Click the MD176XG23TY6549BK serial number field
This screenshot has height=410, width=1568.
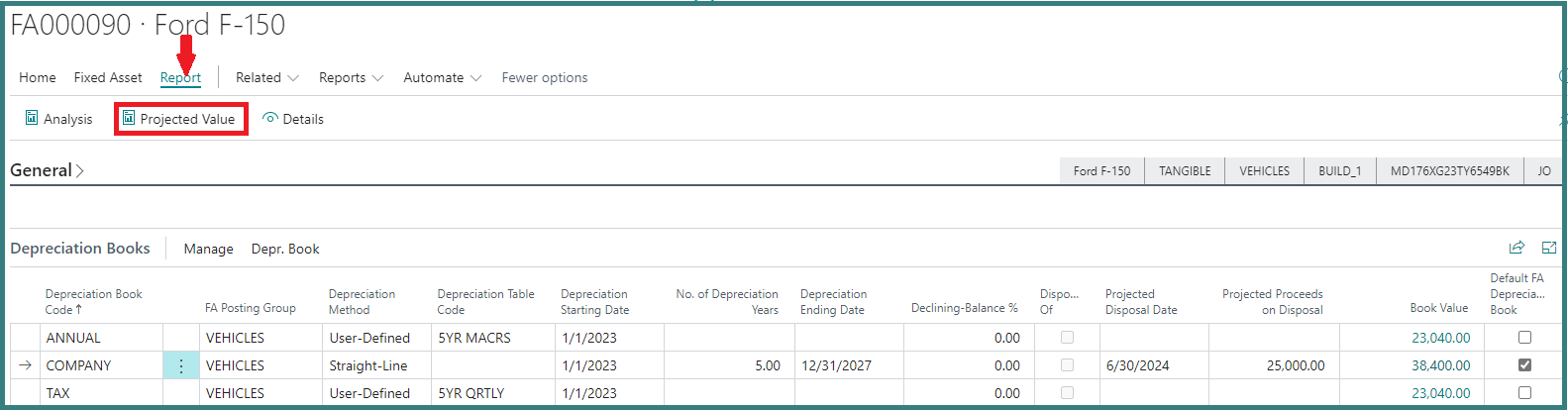click(x=1449, y=170)
